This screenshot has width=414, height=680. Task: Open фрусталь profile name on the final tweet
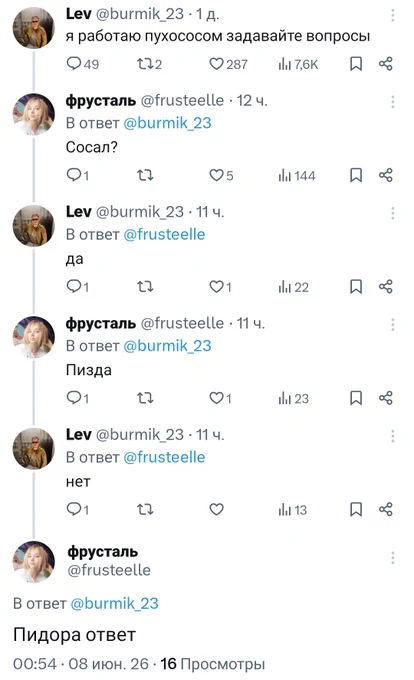click(103, 552)
